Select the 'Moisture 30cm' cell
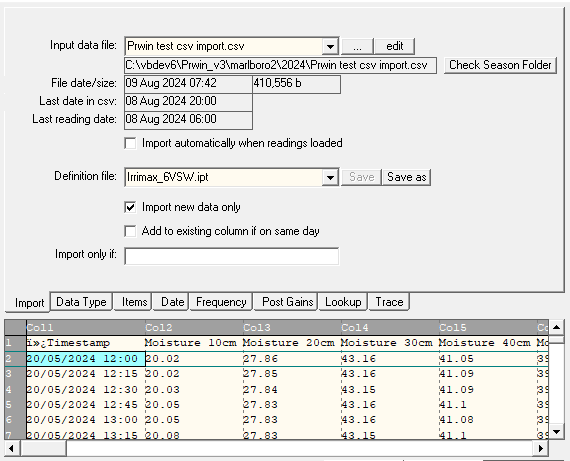The image size is (570, 461). (x=390, y=343)
